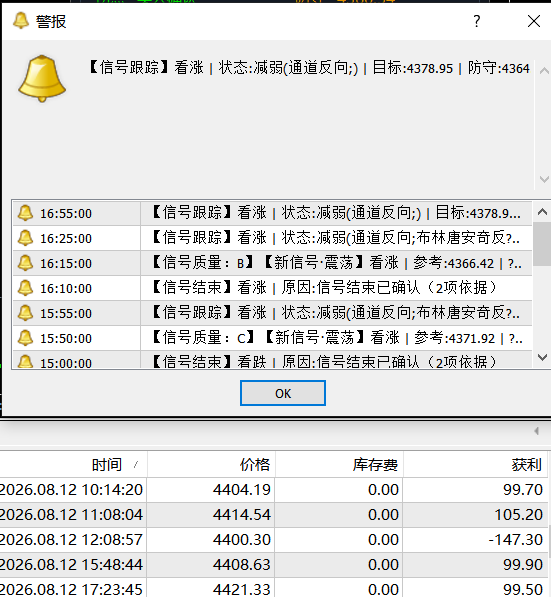551x597 pixels.
Task: Click the bell icon for the 15:50:00 alert
Action: (x=26, y=338)
